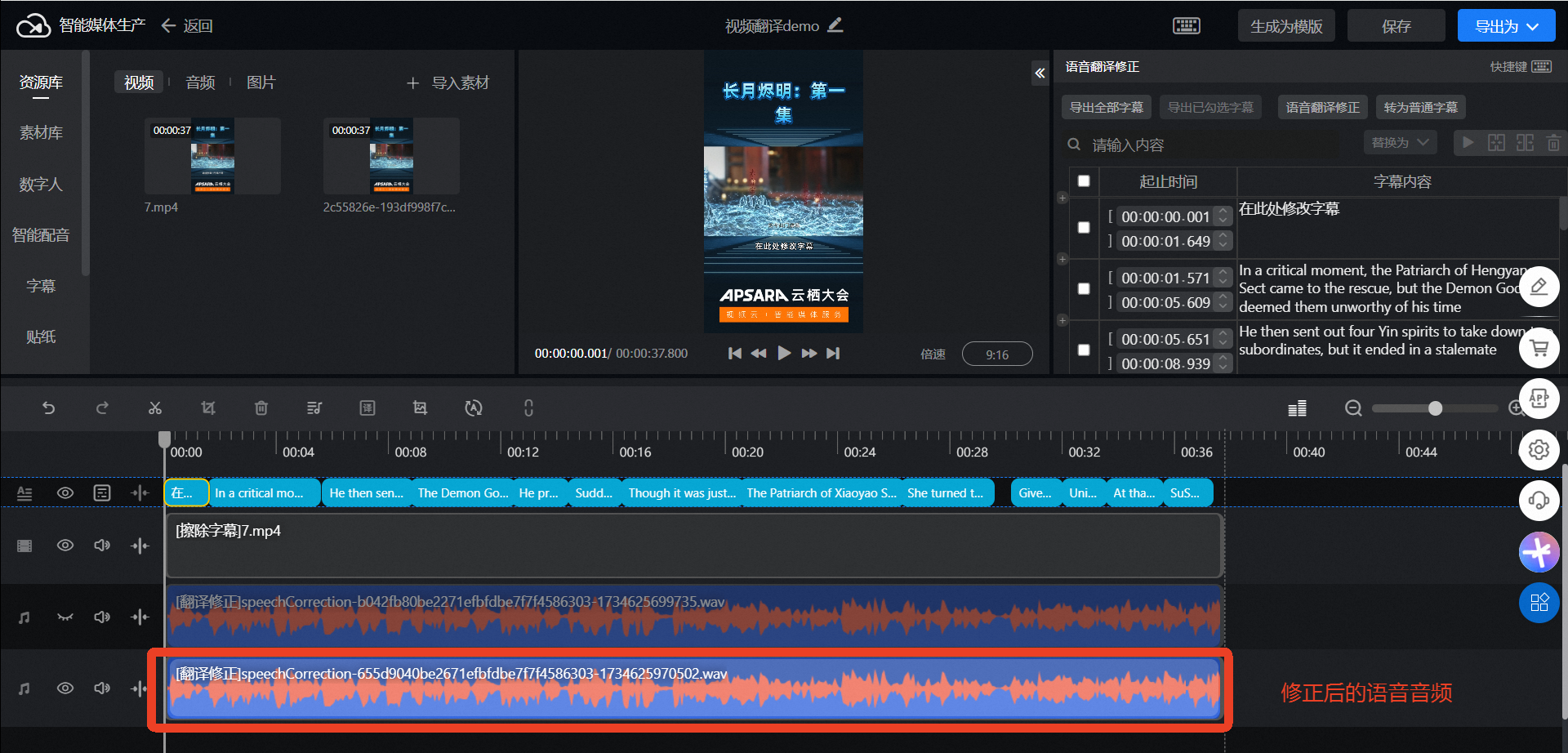Viewport: 1568px width, 753px height.
Task: Click the redo icon in timeline toolbar
Action: pos(102,408)
